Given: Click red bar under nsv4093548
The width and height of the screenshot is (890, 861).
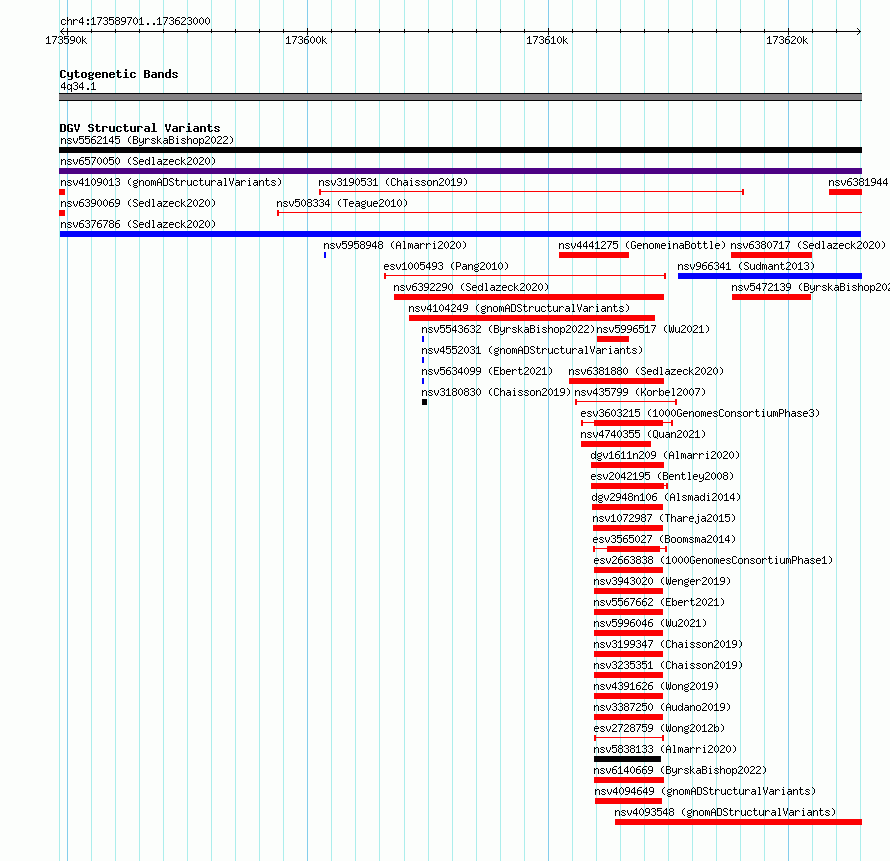Looking at the screenshot, I should (x=738, y=822).
